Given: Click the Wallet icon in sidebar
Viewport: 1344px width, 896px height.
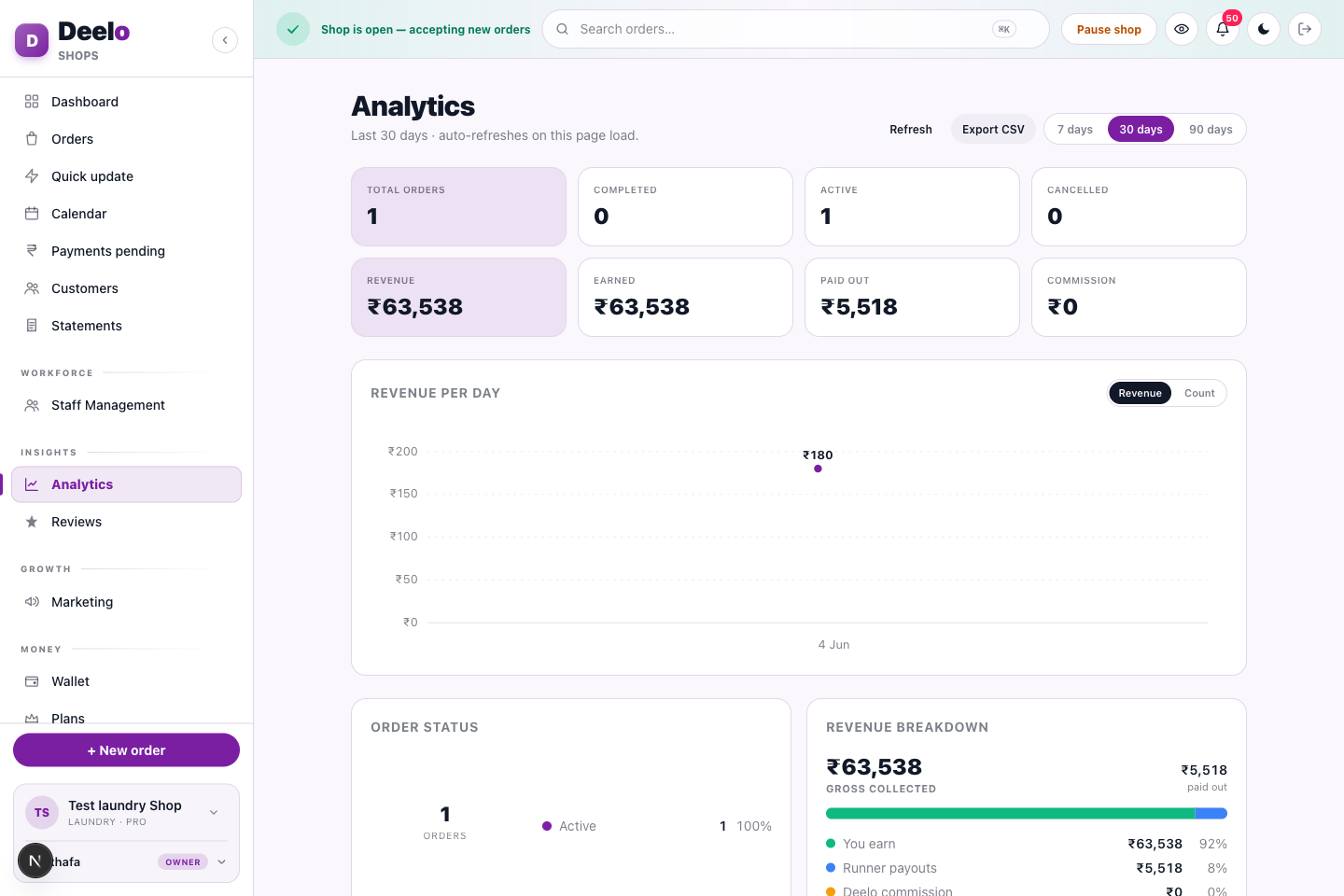Looking at the screenshot, I should [x=32, y=681].
